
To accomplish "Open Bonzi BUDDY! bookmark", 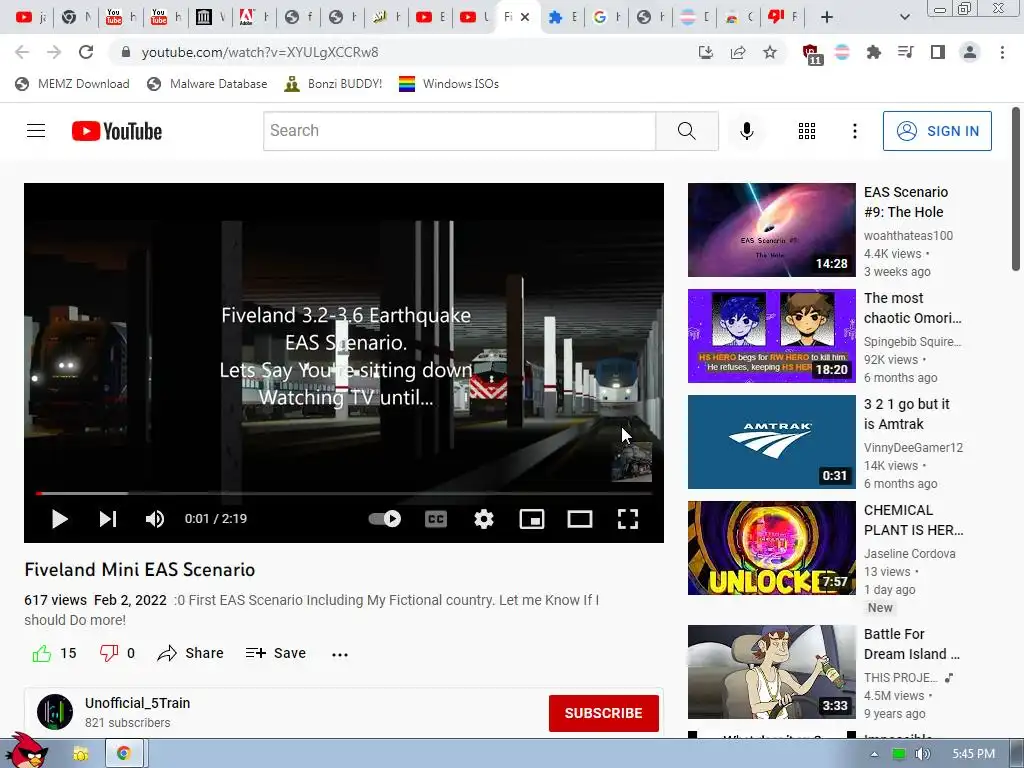I will pyautogui.click(x=333, y=84).
